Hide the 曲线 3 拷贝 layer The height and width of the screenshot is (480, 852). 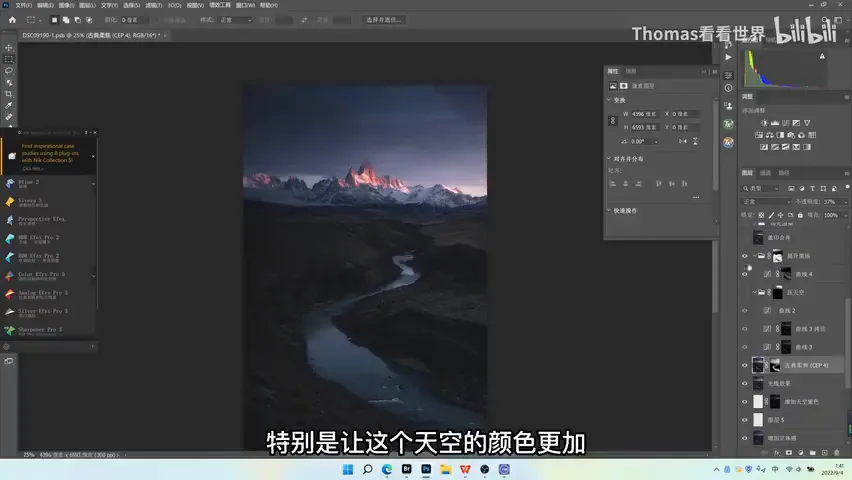(x=745, y=329)
